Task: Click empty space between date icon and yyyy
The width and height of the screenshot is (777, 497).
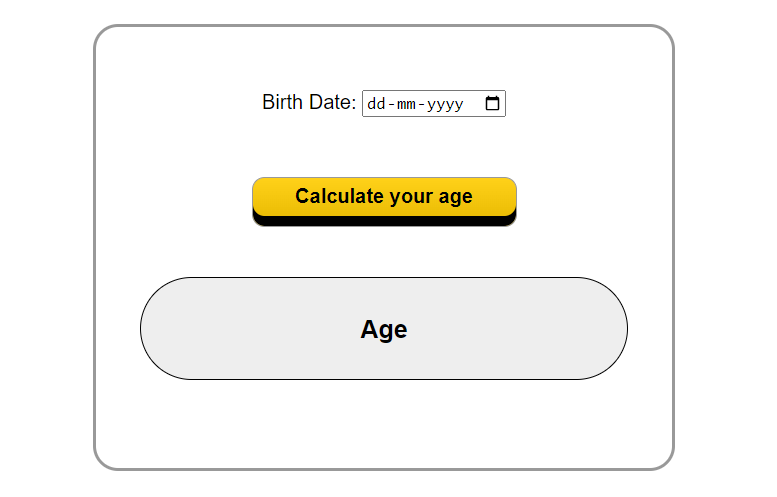Action: pyautogui.click(x=474, y=104)
